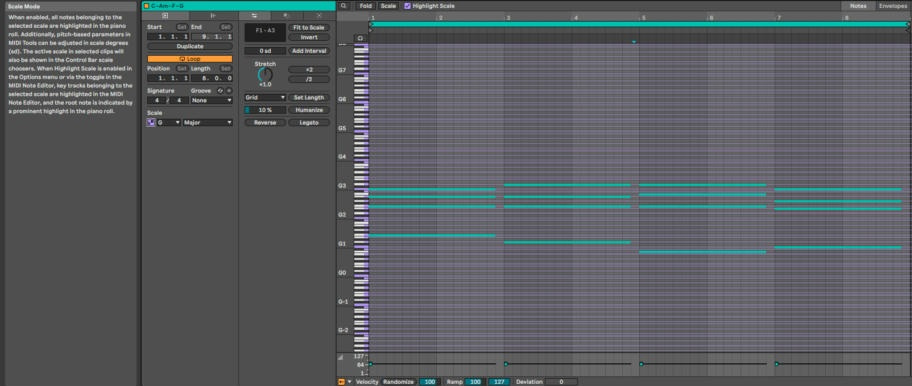Viewport: 912px width, 386px height.
Task: Click the Signature numerator field
Action: [x=156, y=100]
